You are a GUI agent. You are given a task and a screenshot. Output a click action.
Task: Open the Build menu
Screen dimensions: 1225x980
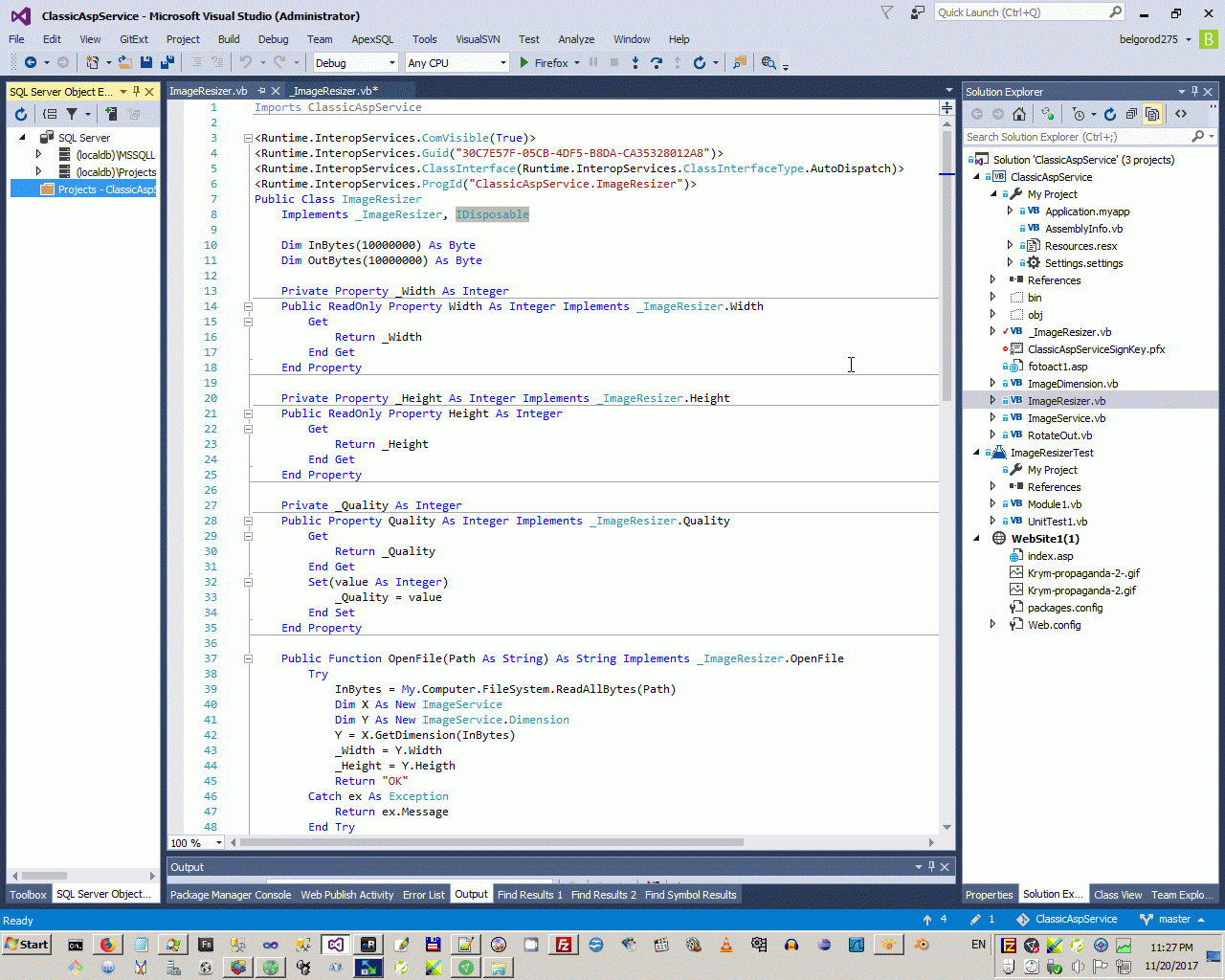pyautogui.click(x=229, y=39)
